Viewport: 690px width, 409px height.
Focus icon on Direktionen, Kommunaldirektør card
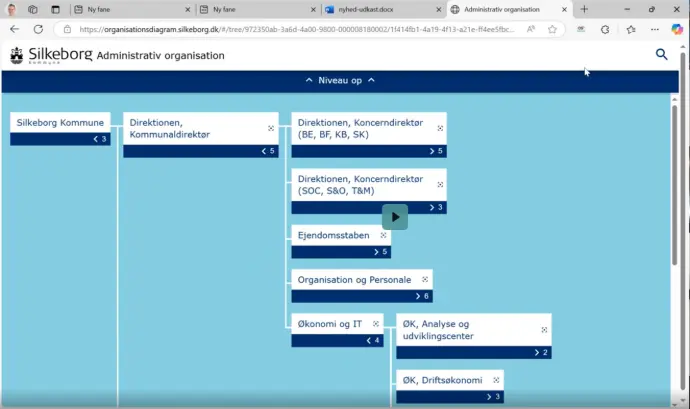271,128
